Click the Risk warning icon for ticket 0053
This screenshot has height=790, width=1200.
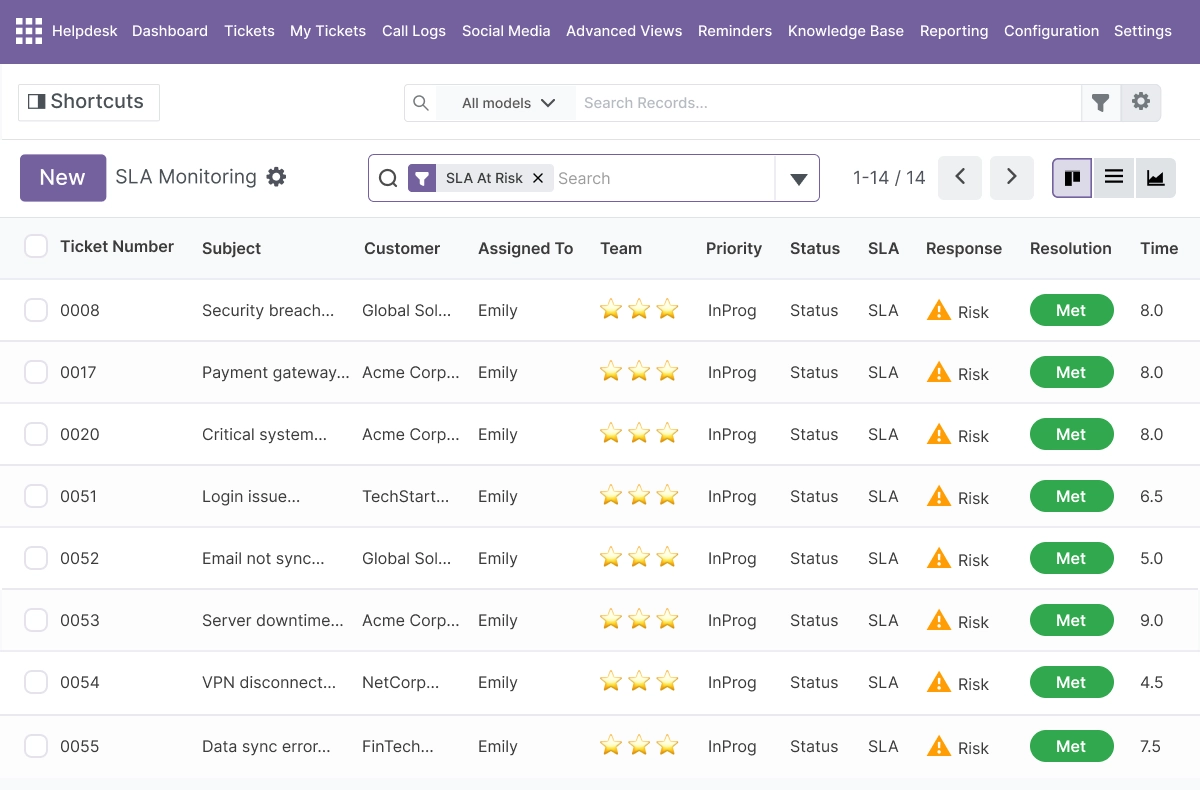(938, 620)
